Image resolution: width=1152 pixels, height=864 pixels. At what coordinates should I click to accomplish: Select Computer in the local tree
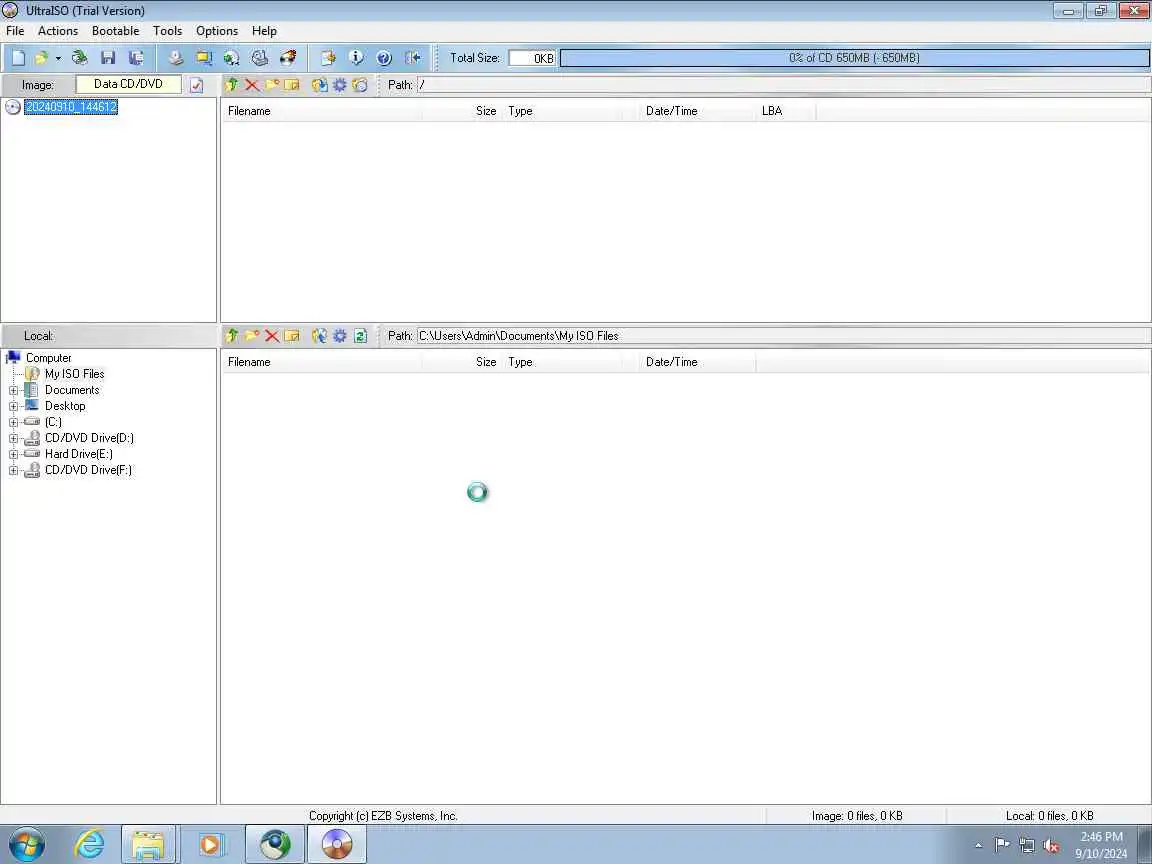coord(48,358)
